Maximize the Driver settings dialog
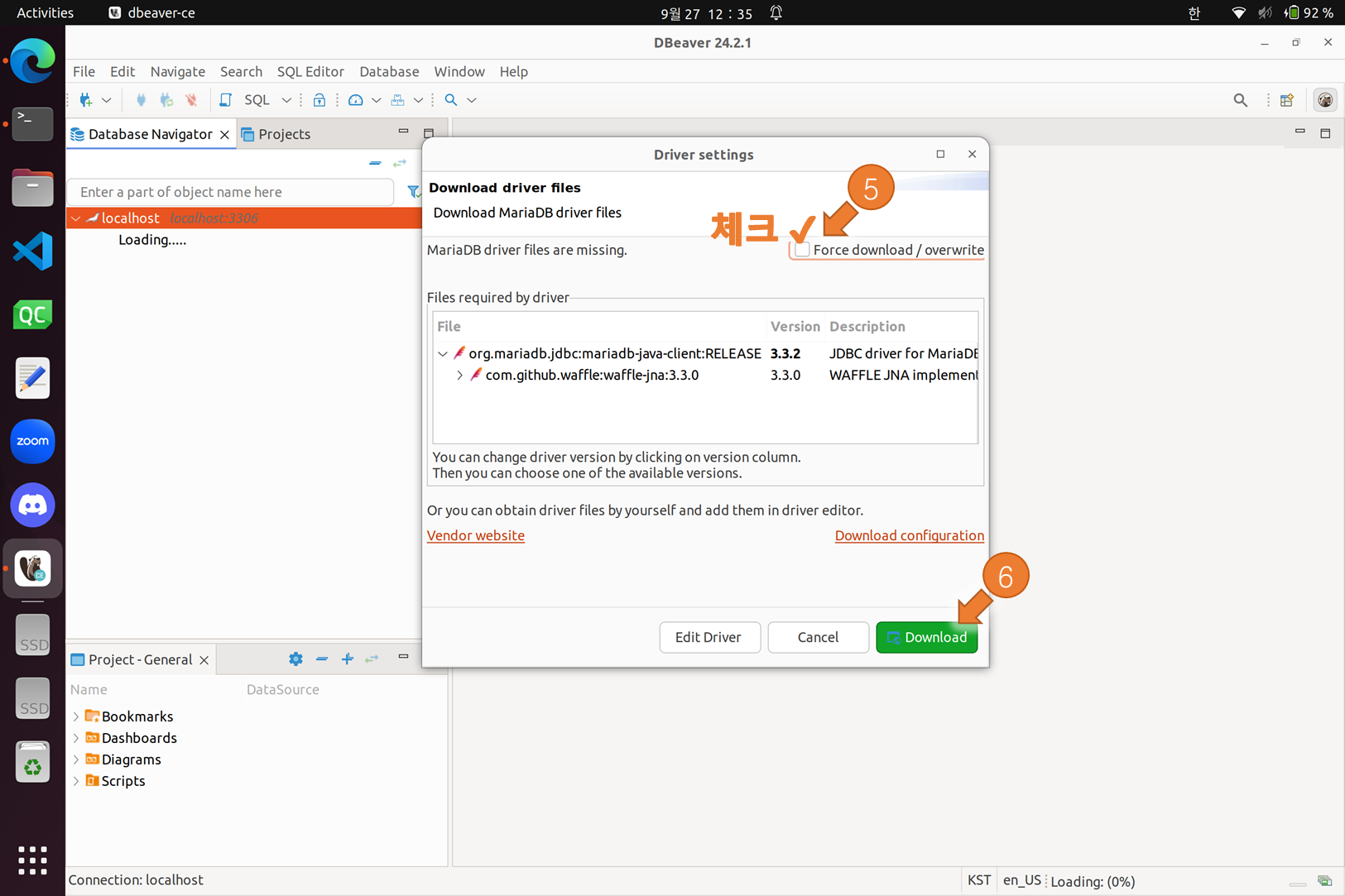 940,154
